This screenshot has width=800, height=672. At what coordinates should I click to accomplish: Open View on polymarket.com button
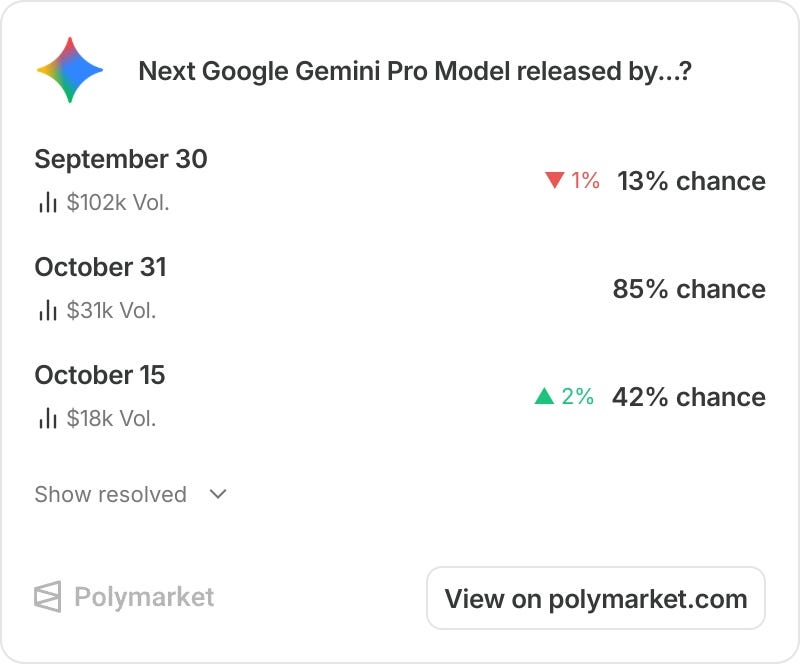(x=595, y=598)
